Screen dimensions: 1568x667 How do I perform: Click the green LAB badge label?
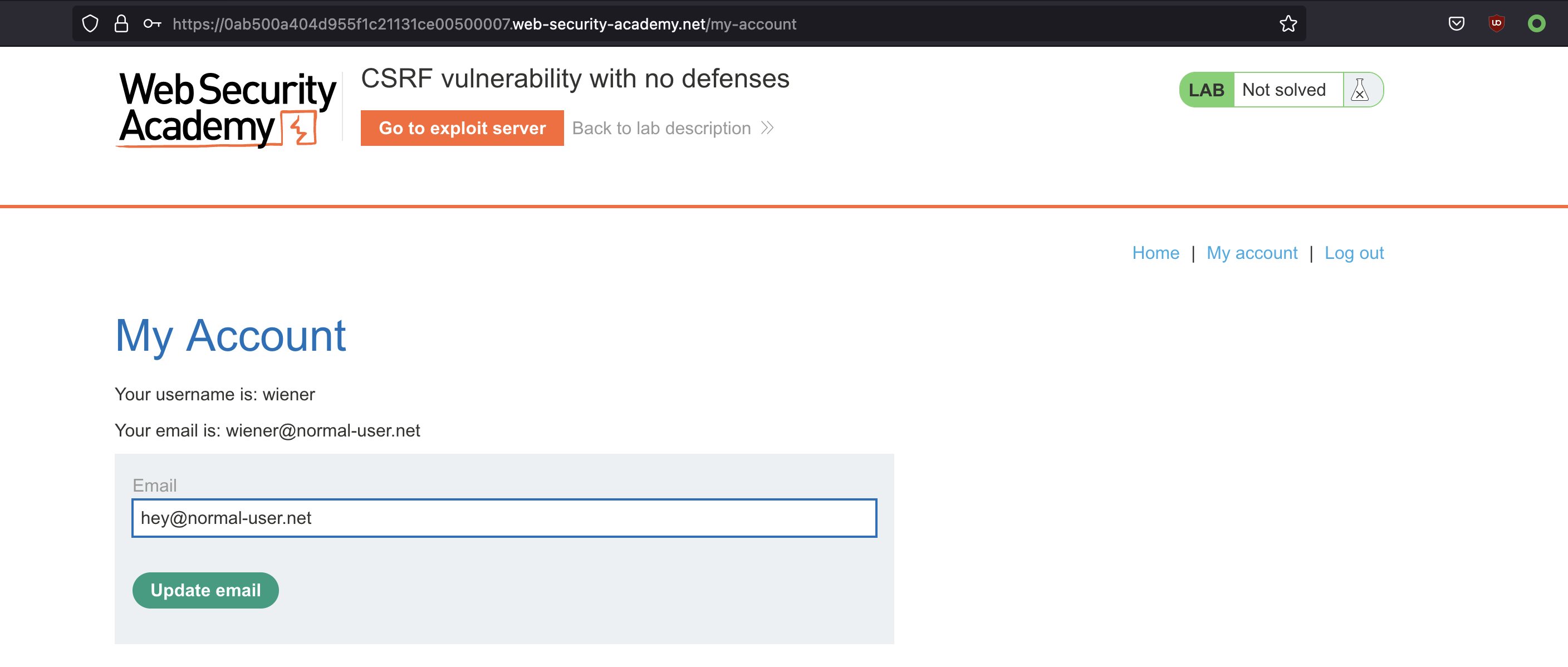pyautogui.click(x=1206, y=90)
